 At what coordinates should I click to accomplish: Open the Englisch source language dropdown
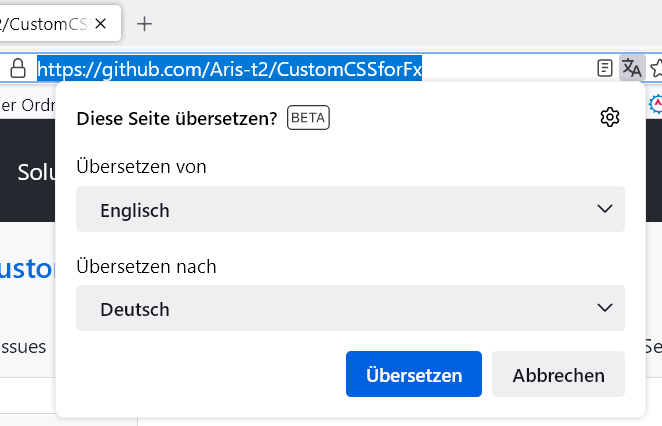click(x=350, y=210)
